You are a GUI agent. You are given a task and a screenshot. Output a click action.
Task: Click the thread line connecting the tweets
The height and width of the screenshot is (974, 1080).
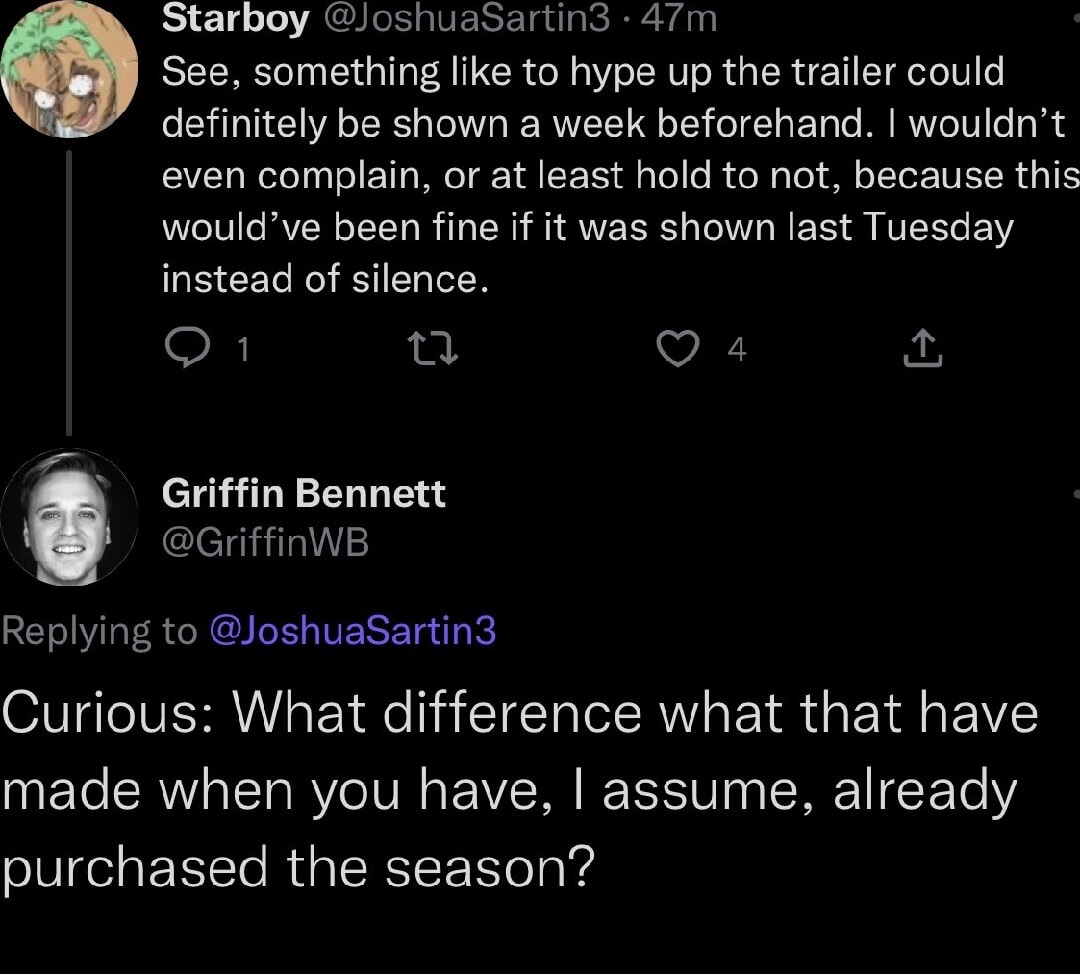pos(69,290)
